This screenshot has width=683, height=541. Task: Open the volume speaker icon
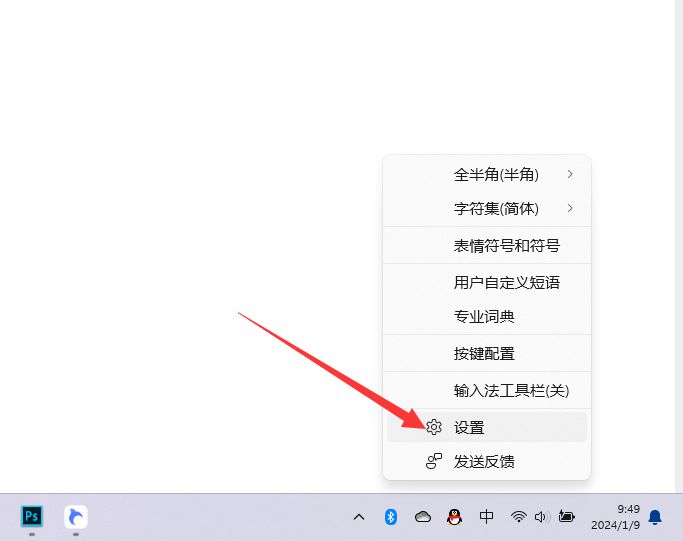pos(541,517)
